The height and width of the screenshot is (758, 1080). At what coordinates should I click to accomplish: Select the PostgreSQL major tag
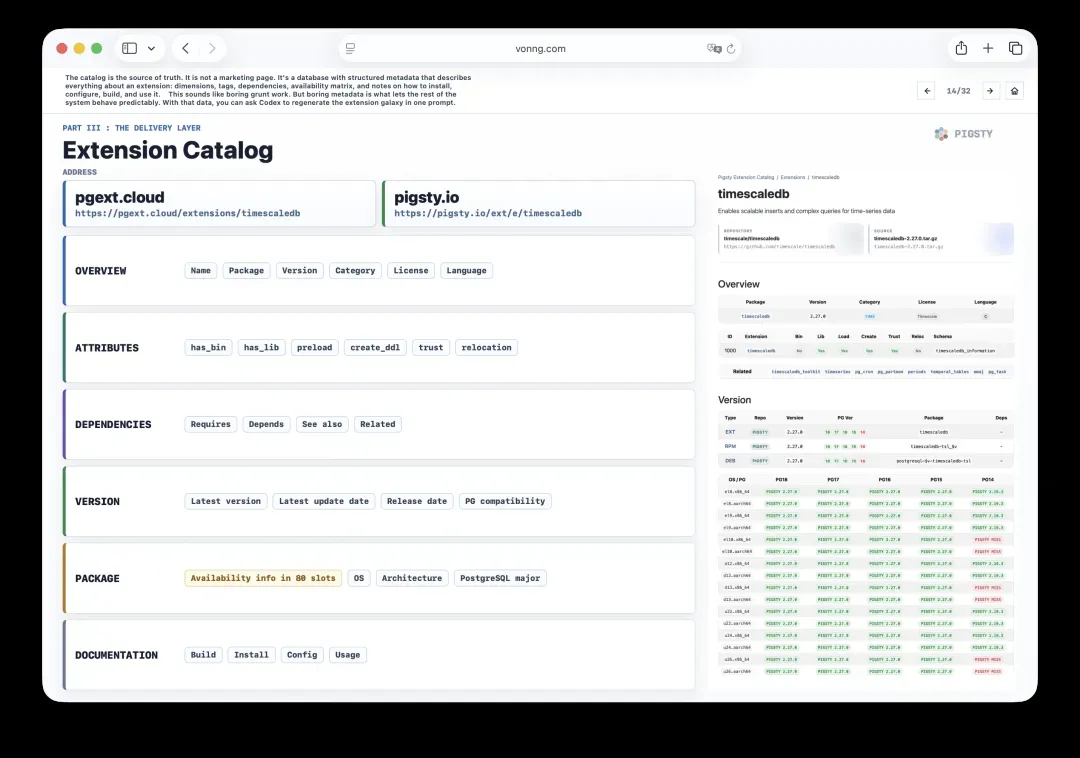click(500, 578)
